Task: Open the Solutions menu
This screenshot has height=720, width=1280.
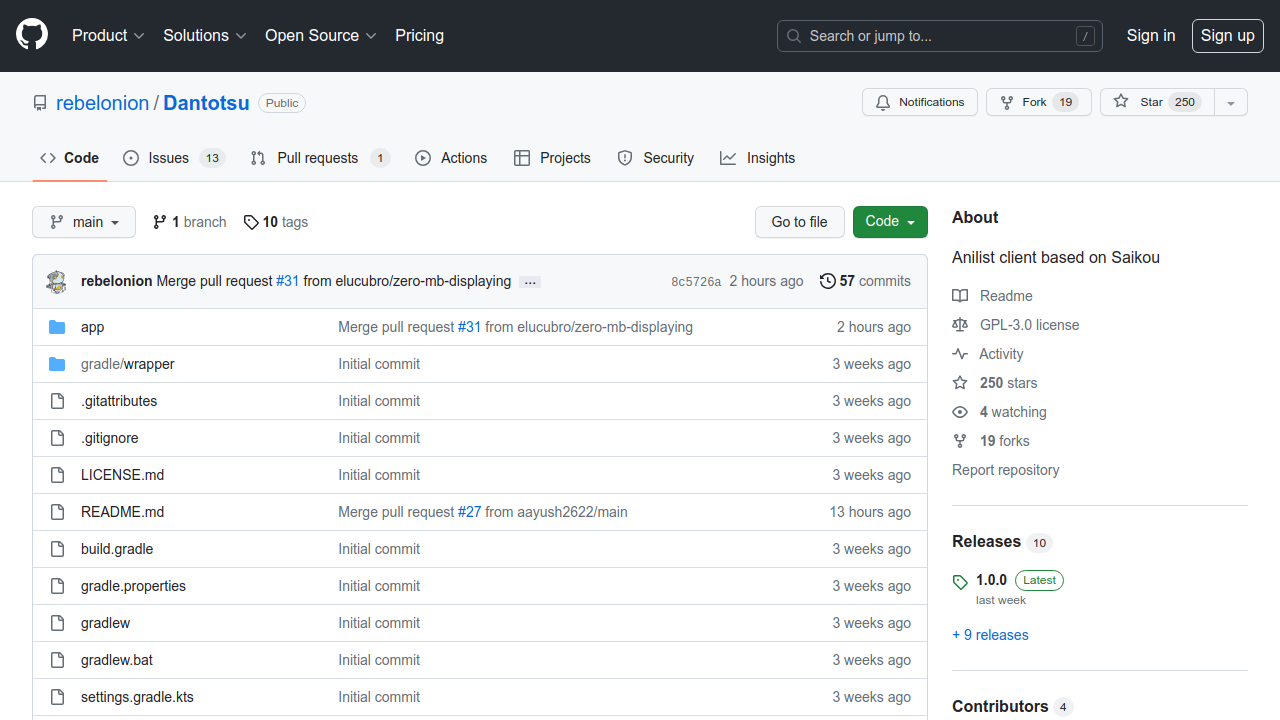Action: 204,36
